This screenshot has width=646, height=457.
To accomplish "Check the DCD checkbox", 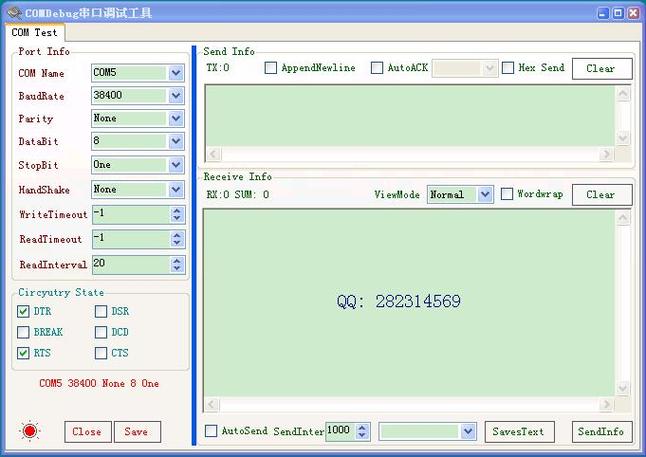I will [x=101, y=332].
